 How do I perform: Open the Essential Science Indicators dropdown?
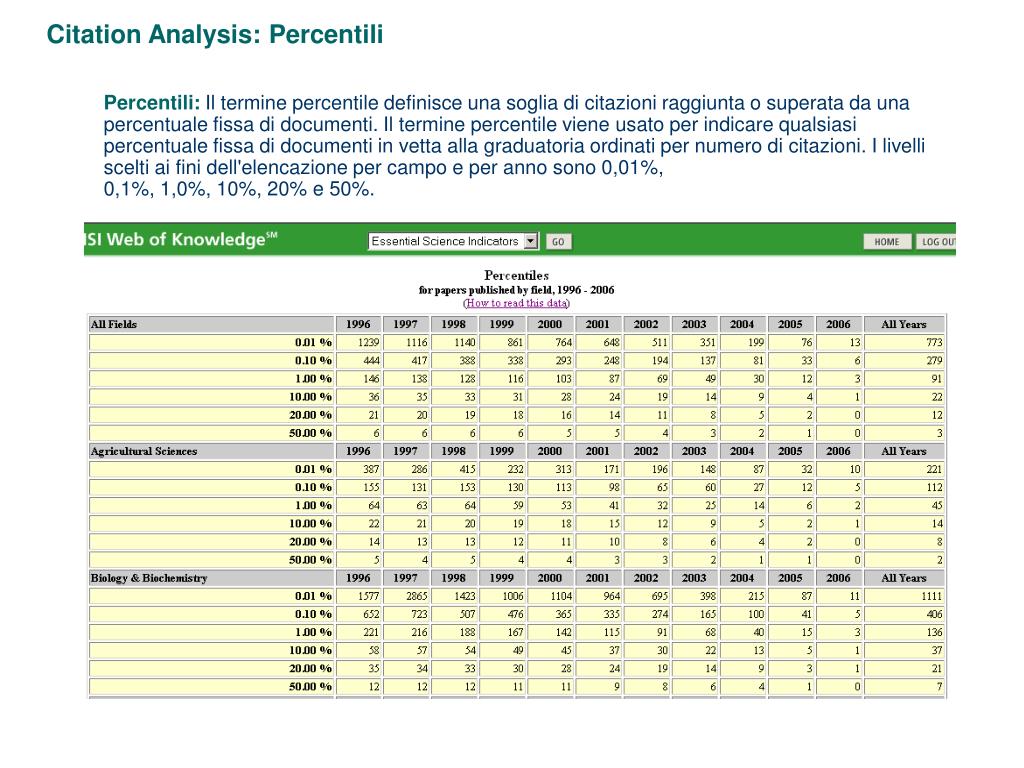click(x=453, y=242)
